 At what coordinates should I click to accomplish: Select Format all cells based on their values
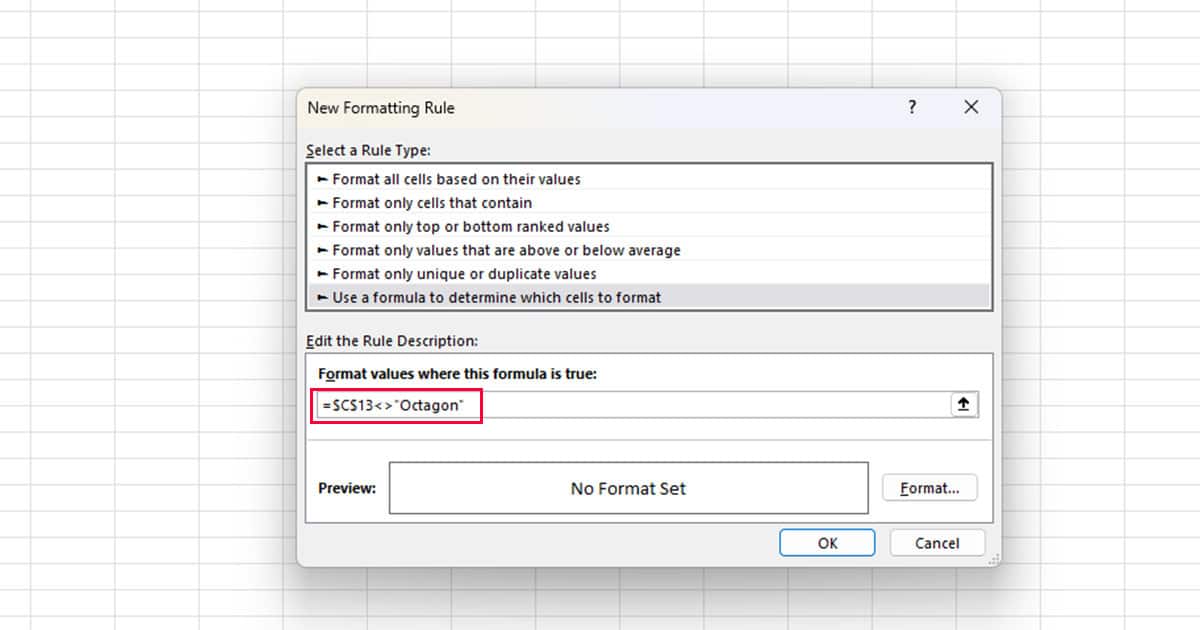coord(456,179)
